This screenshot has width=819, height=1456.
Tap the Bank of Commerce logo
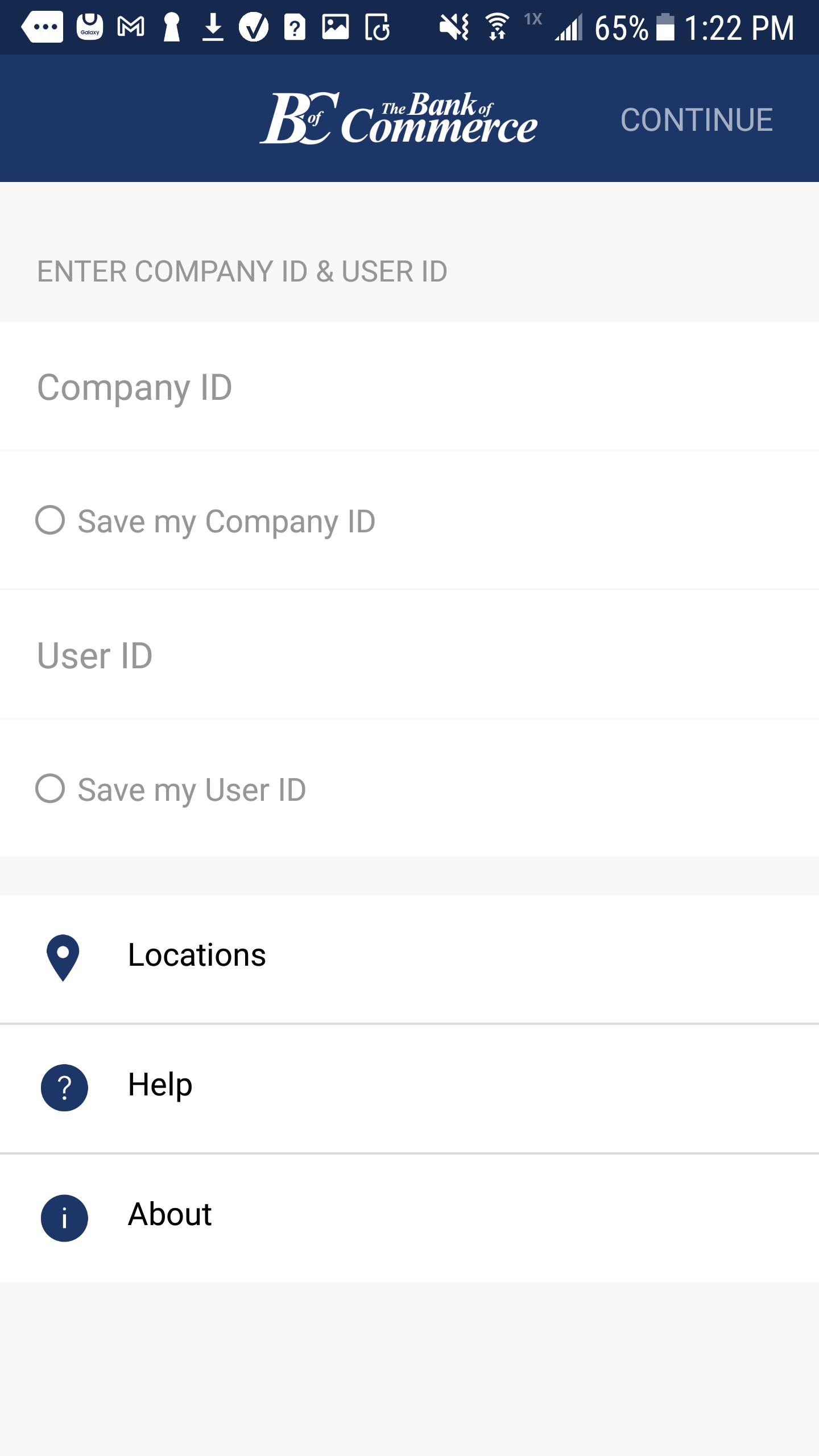(x=398, y=118)
